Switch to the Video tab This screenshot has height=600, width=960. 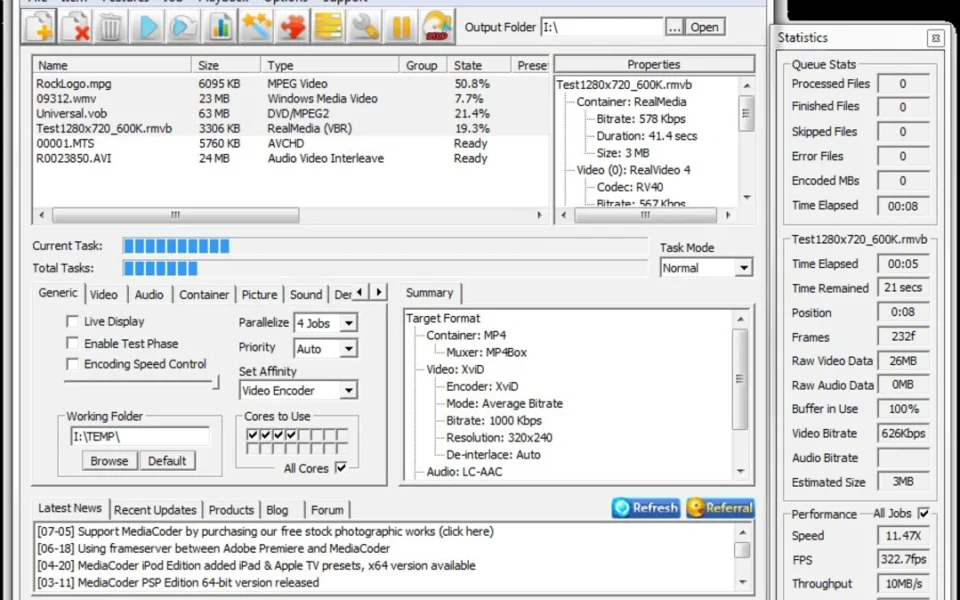pos(104,294)
